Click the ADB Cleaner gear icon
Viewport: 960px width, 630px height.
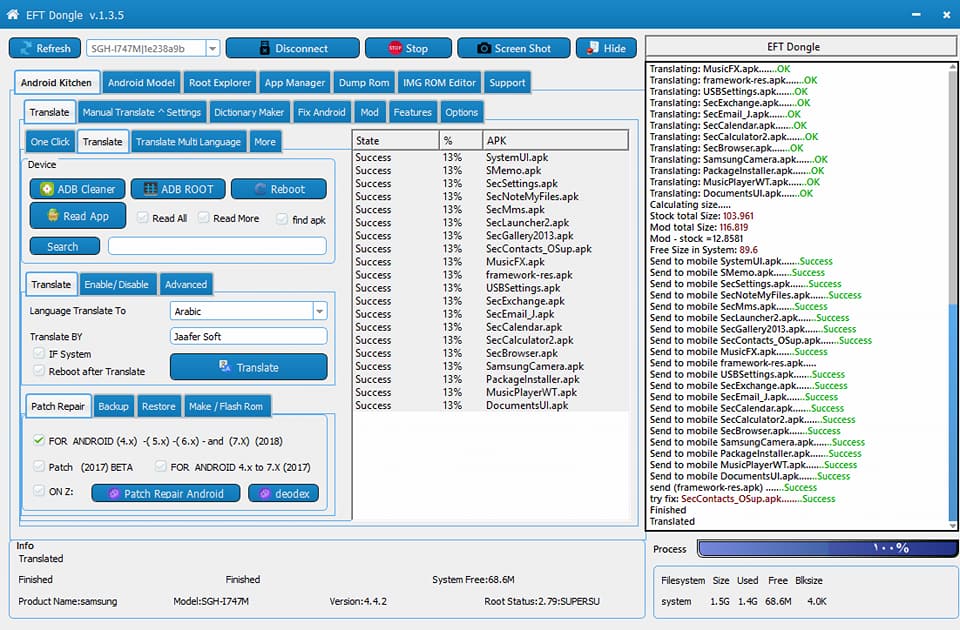click(47, 189)
